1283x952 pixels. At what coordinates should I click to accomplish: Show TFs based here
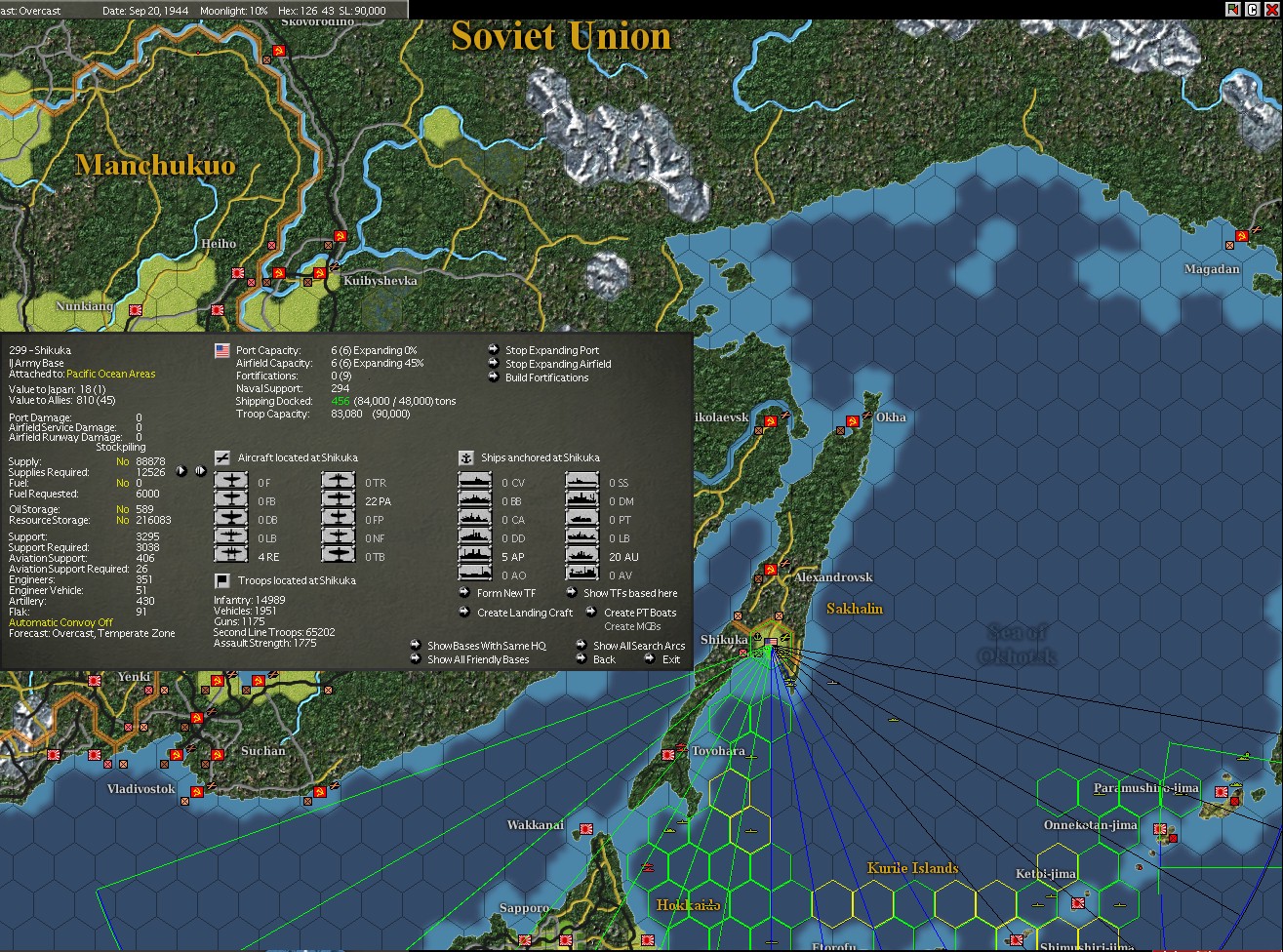pyautogui.click(x=630, y=593)
